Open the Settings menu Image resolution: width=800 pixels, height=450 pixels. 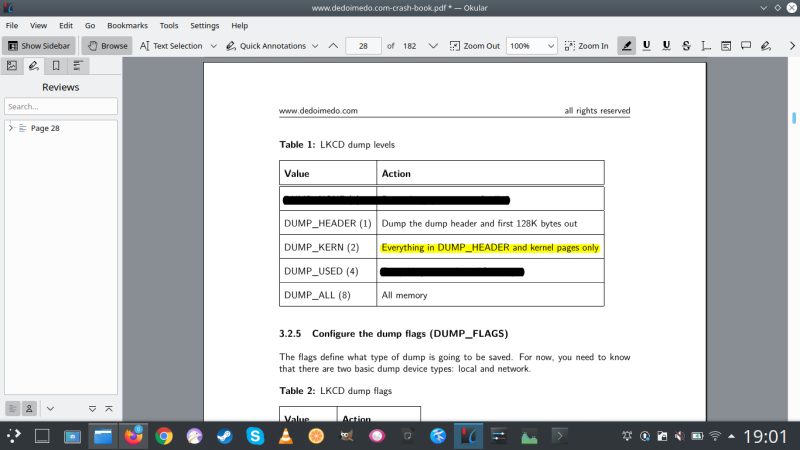pos(205,26)
